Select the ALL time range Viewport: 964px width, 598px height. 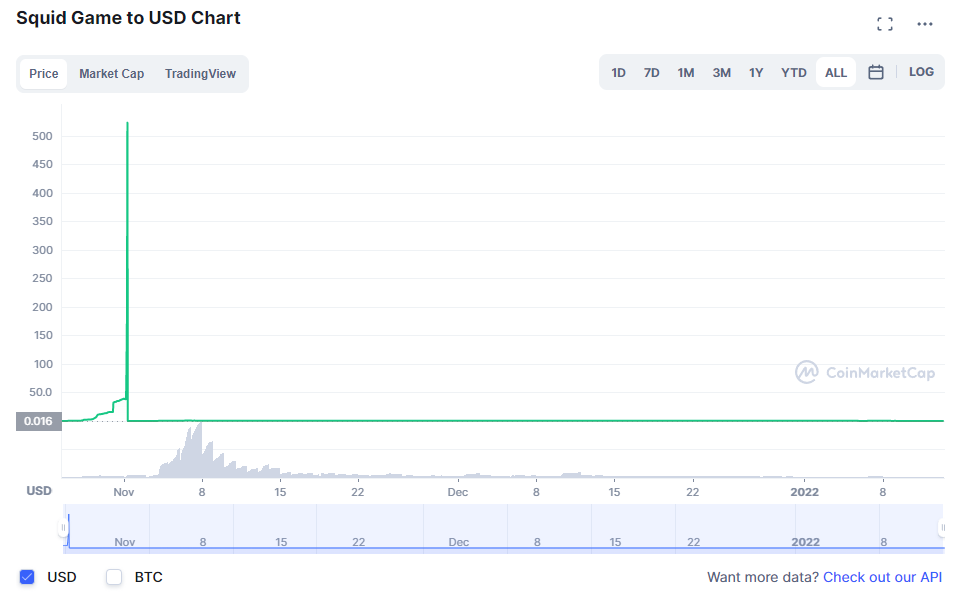836,73
